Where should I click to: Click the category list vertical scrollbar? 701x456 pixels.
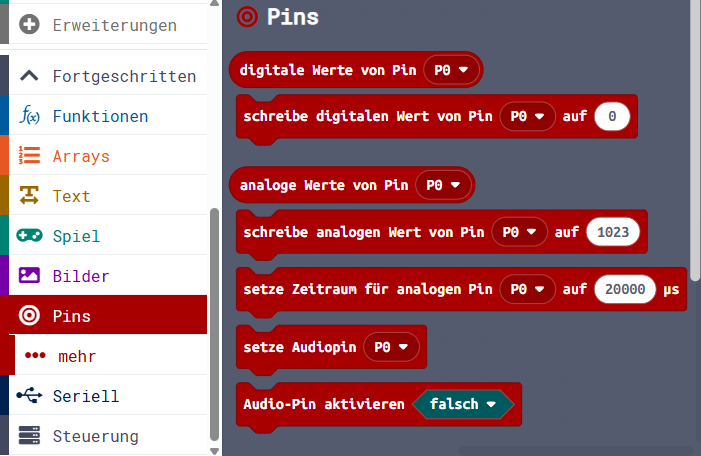point(215,320)
